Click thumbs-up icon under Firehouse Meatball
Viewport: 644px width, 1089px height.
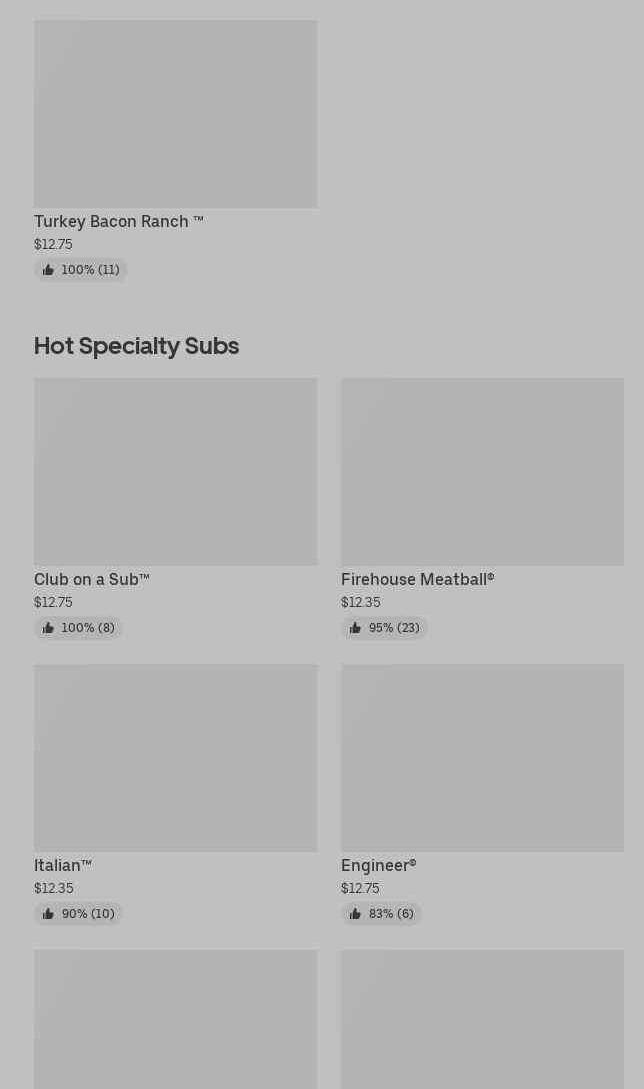(355, 628)
